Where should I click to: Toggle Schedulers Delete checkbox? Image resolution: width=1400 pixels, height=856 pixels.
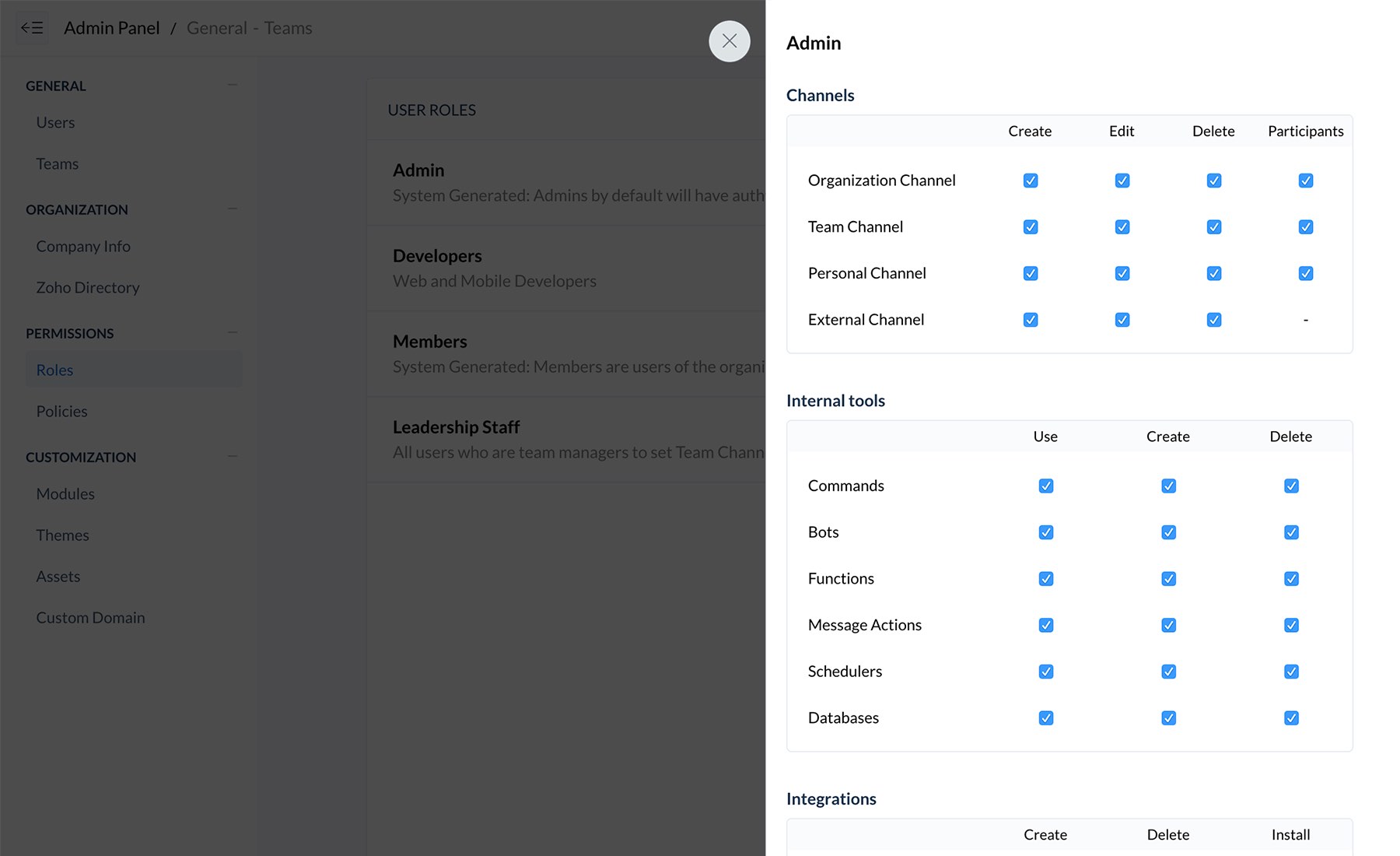point(1291,672)
